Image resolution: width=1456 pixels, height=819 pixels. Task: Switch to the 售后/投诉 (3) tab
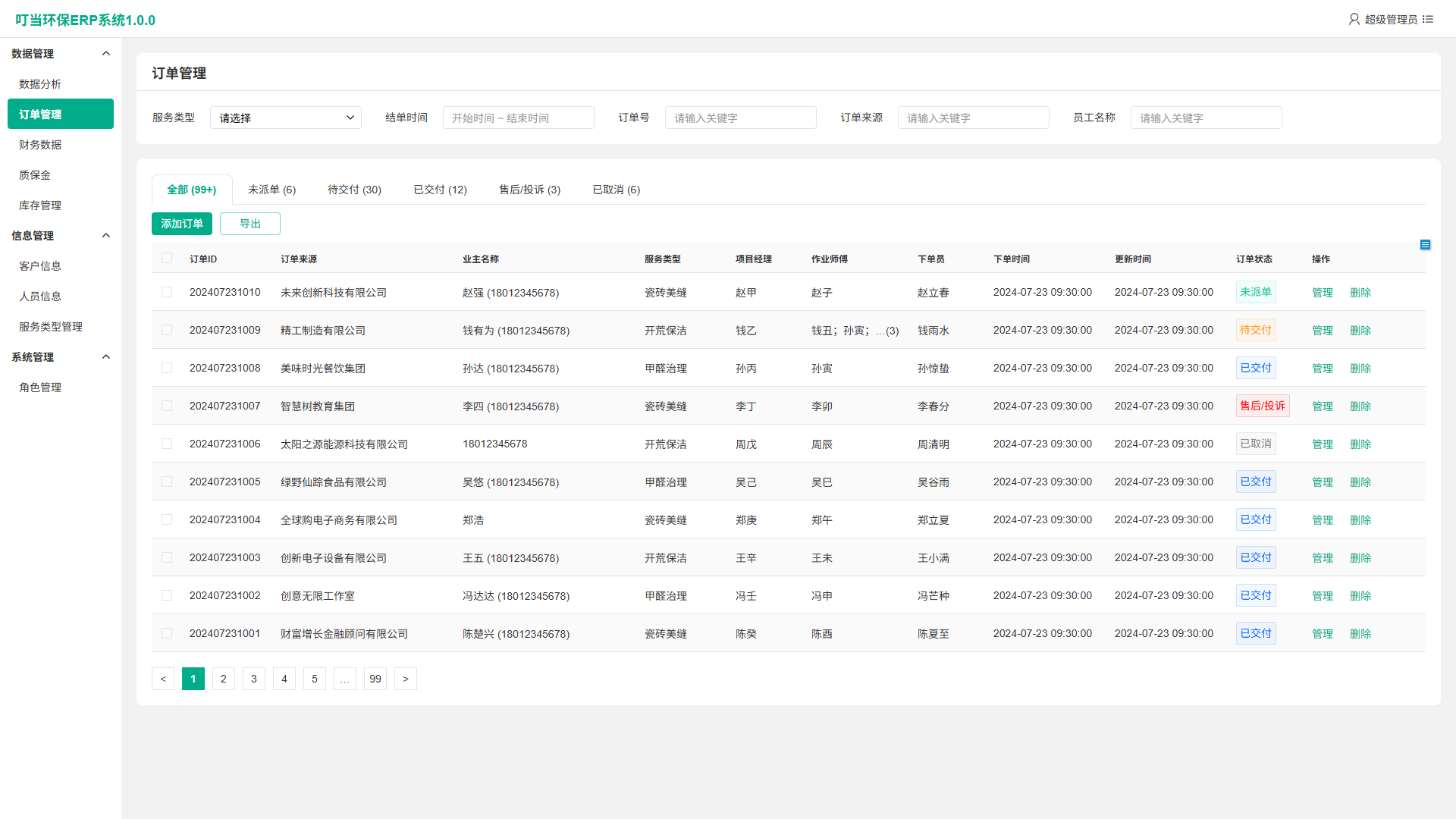pos(530,190)
